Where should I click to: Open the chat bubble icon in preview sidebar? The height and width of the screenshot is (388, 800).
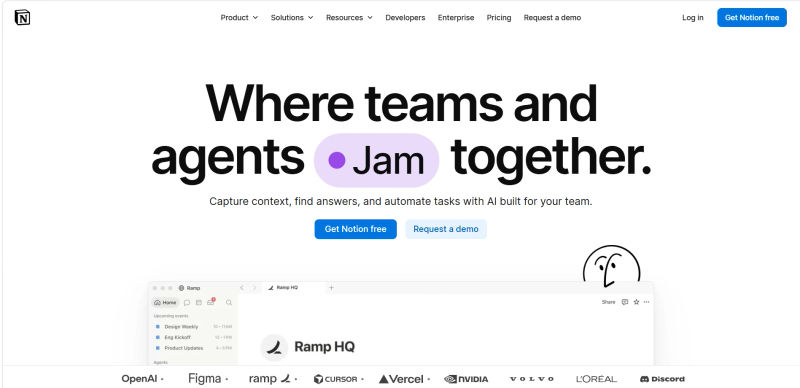point(187,303)
